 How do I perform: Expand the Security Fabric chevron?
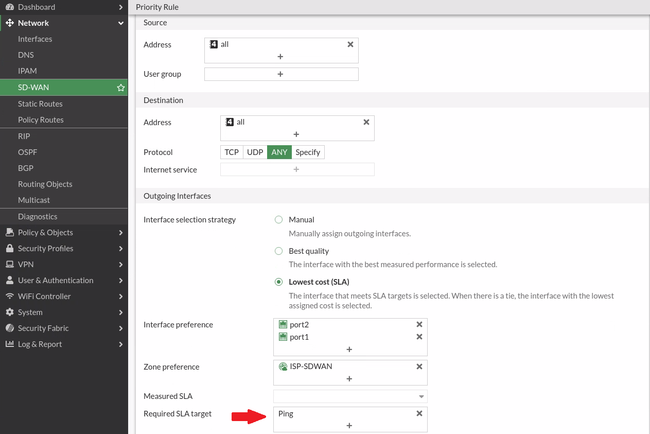pos(121,328)
